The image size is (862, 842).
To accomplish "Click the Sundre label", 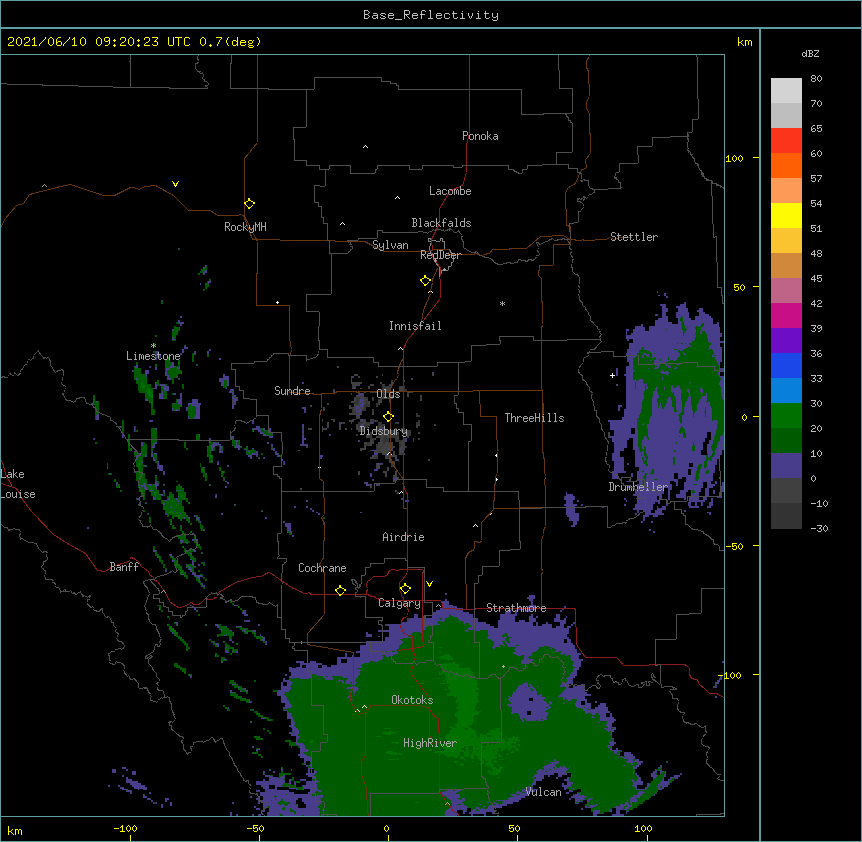I will point(292,391).
